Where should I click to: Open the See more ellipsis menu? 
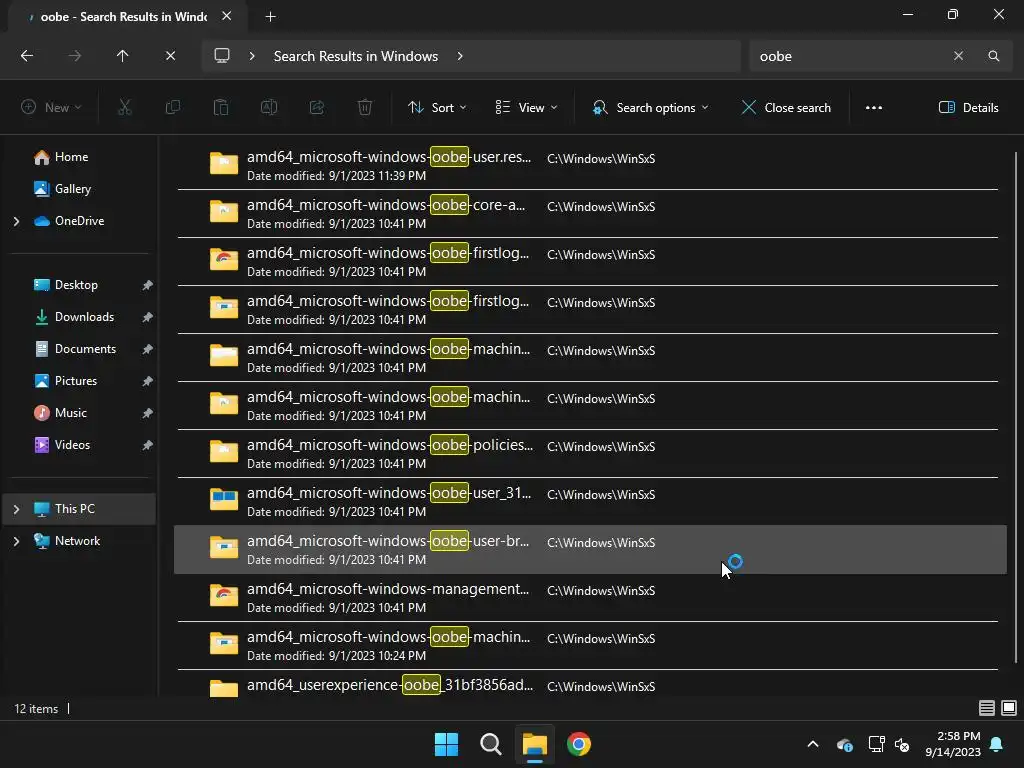874,108
